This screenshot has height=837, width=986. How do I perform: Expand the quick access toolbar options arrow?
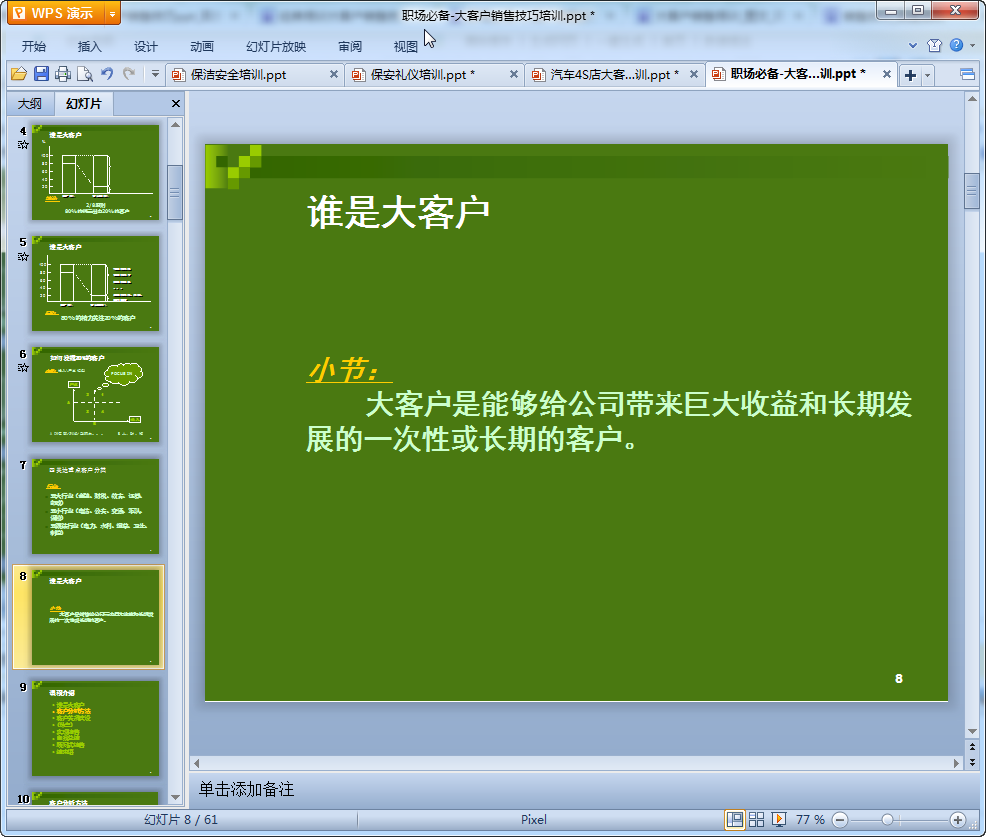click(155, 74)
